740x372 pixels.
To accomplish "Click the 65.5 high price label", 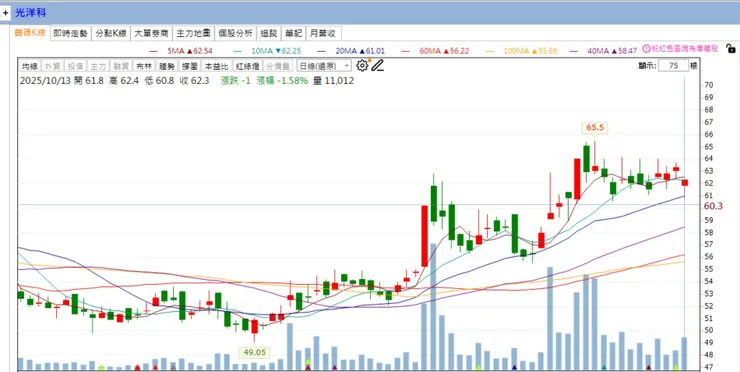I will pos(595,127).
